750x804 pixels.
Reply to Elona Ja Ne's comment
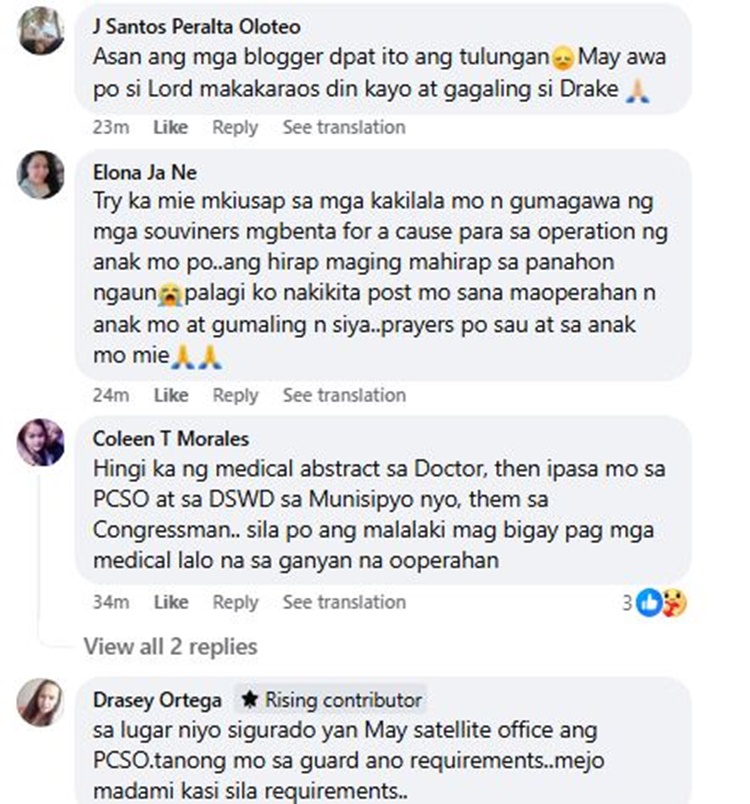(236, 396)
